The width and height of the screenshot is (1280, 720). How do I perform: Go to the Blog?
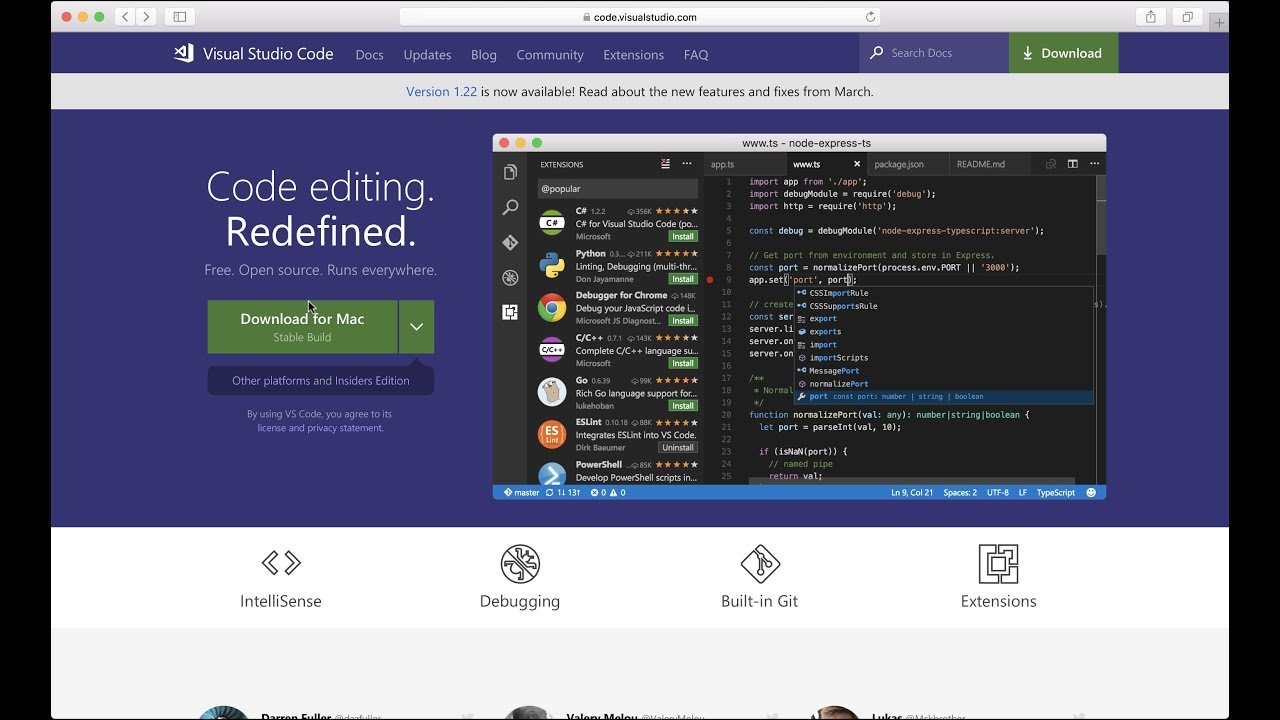click(x=484, y=55)
